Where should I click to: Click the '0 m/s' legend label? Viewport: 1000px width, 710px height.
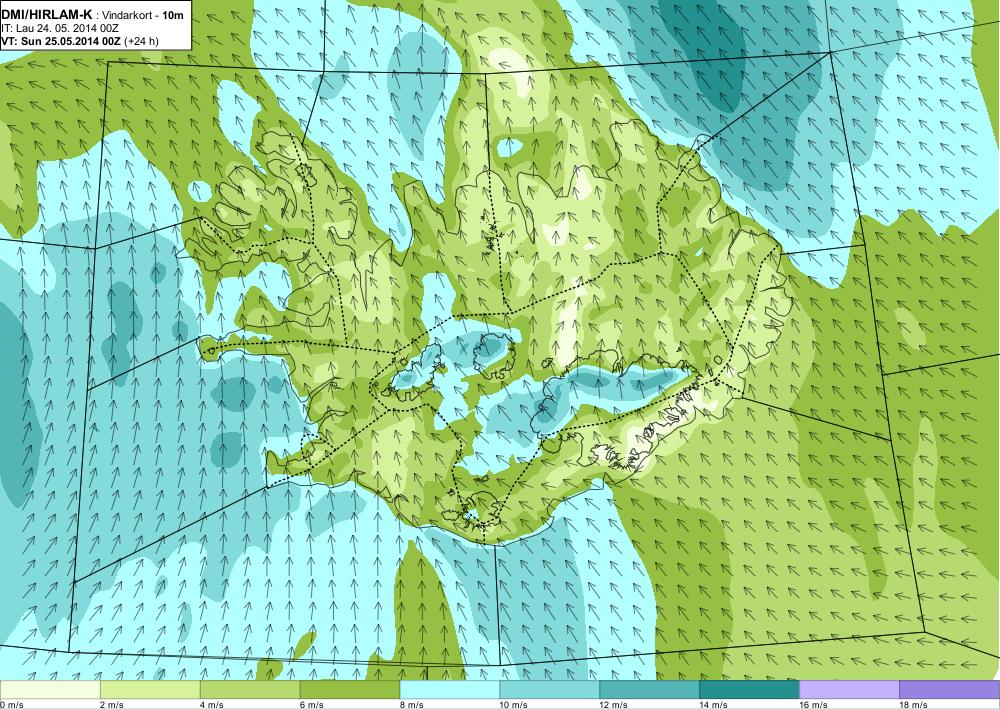click(x=11, y=704)
